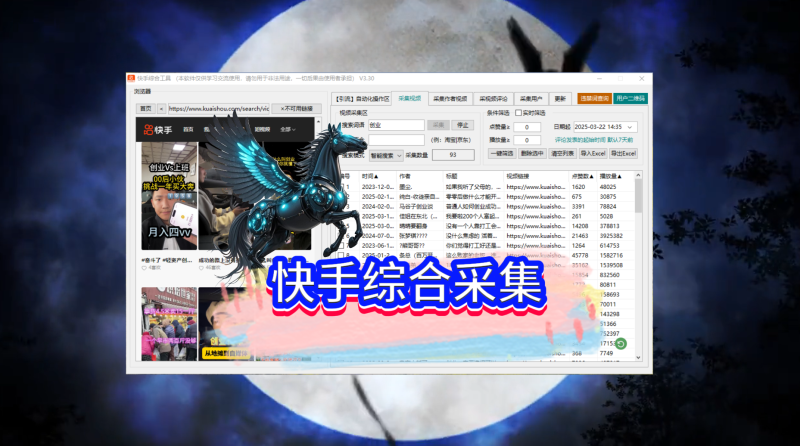
Task: Click the 标题 column header
Action: click(x=452, y=176)
